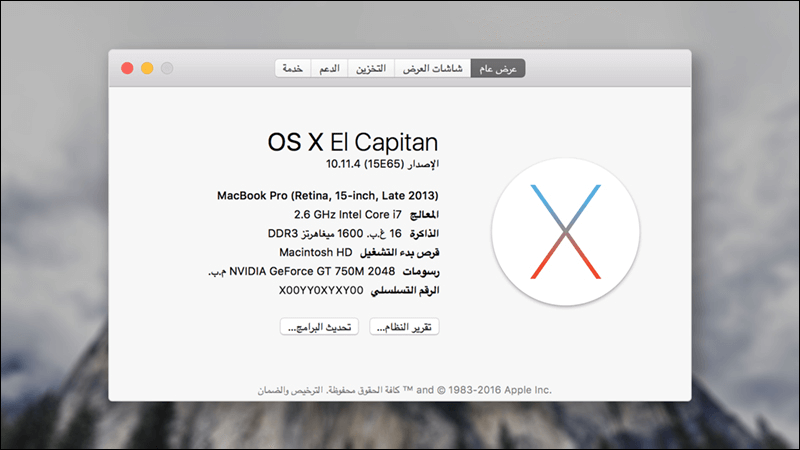Screen dimensions: 800x450
Task: Click the serial number X00YY0XYXY00
Action: [x=321, y=290]
